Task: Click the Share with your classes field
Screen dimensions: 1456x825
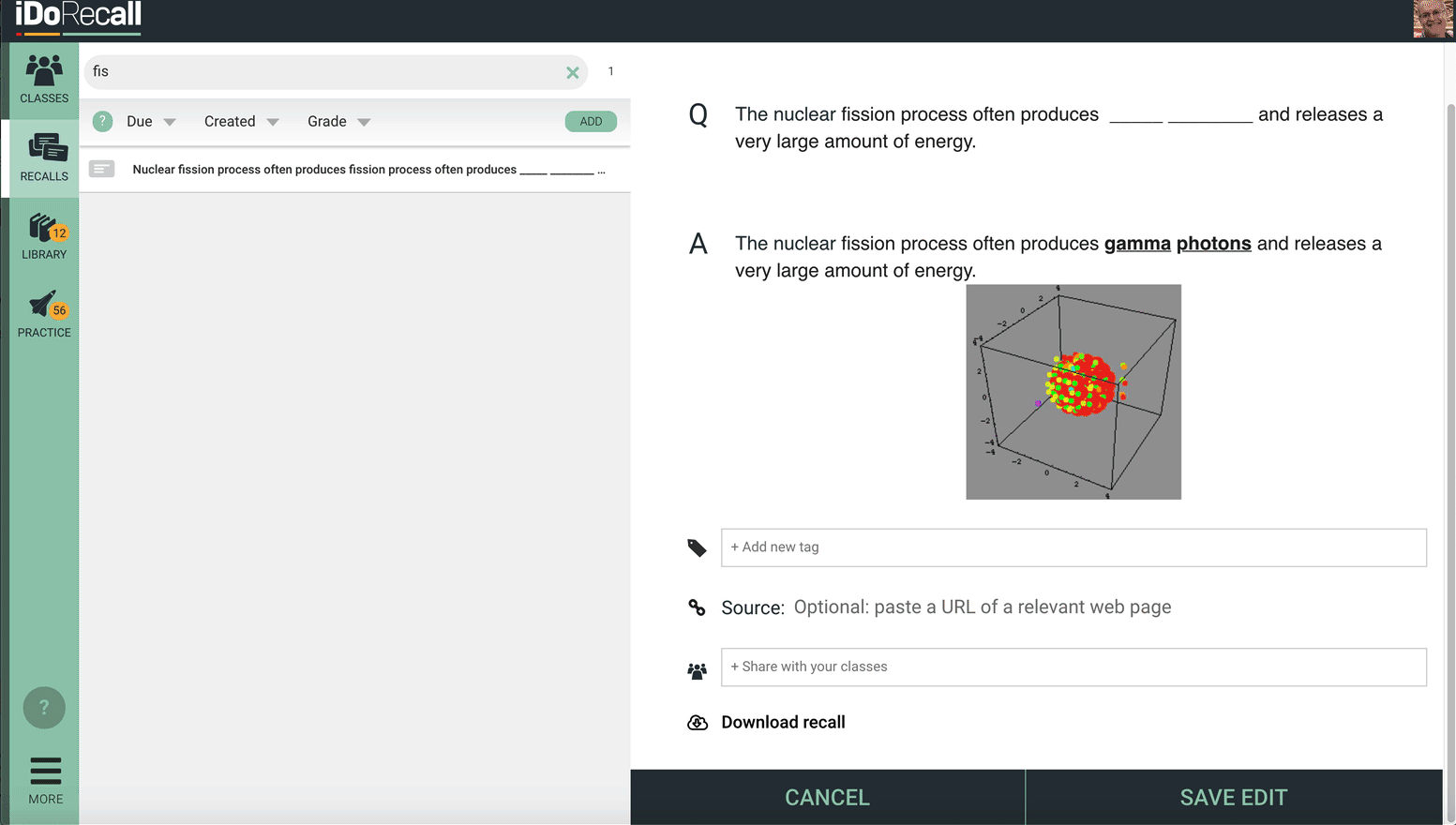Action: tap(1073, 667)
